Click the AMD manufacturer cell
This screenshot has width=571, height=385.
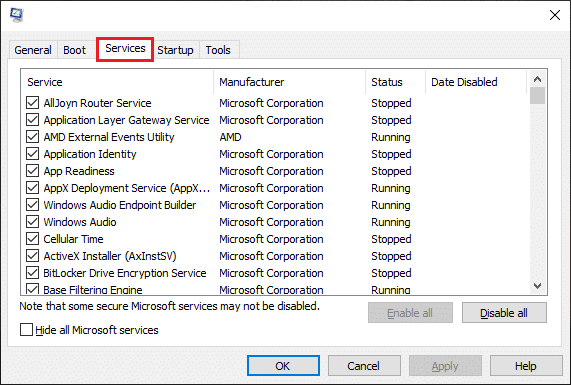click(x=230, y=137)
